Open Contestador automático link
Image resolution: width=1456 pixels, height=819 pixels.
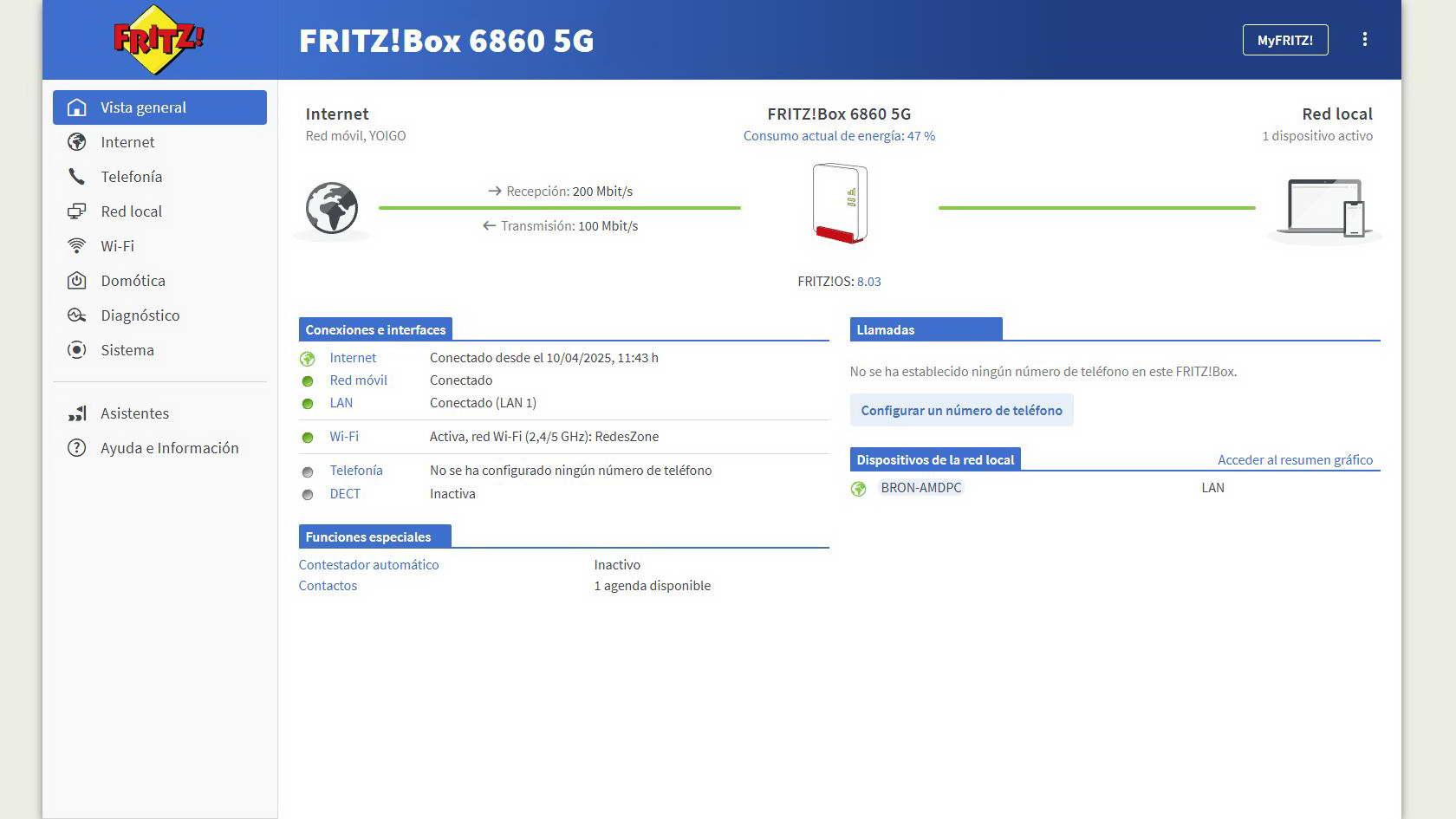coord(368,565)
